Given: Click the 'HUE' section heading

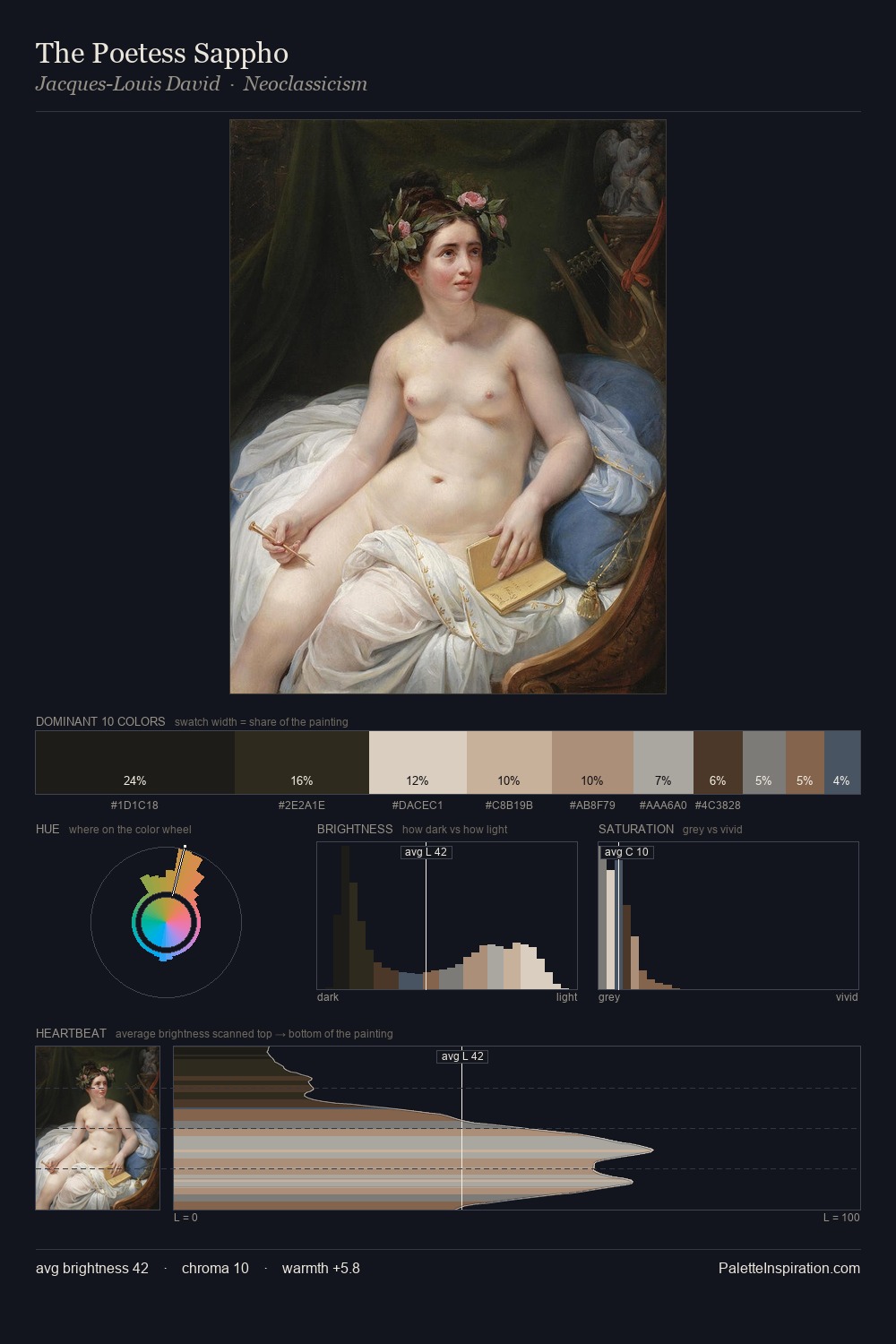Looking at the screenshot, I should click(x=47, y=829).
